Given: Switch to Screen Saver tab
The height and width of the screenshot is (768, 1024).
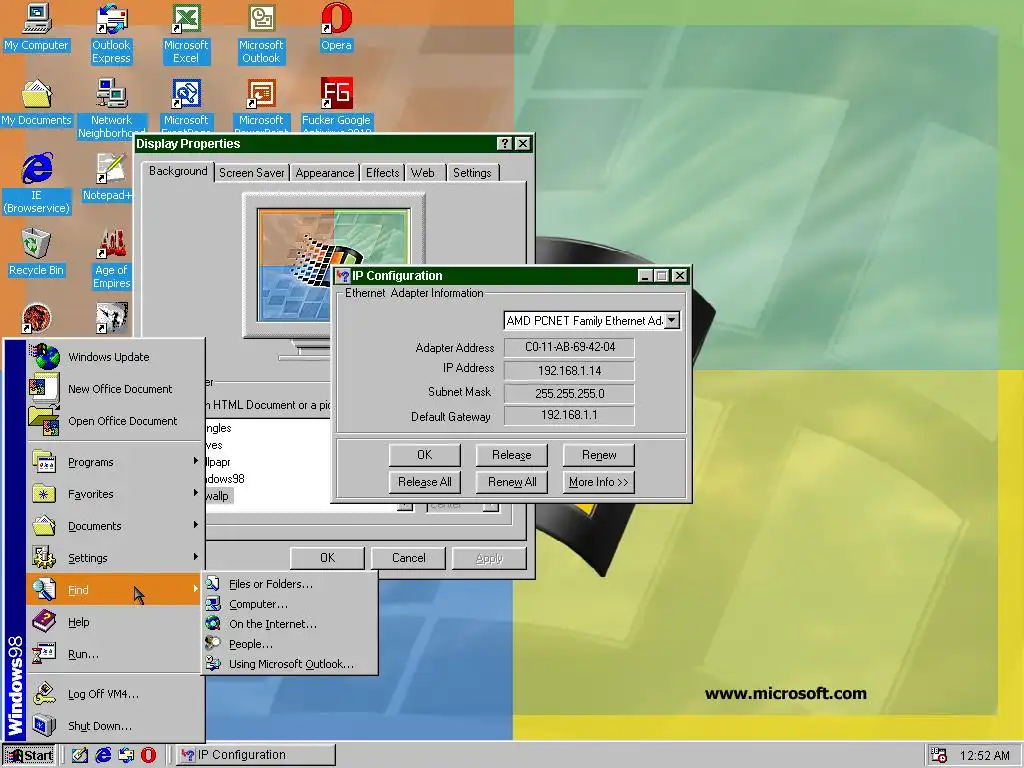Looking at the screenshot, I should [251, 172].
